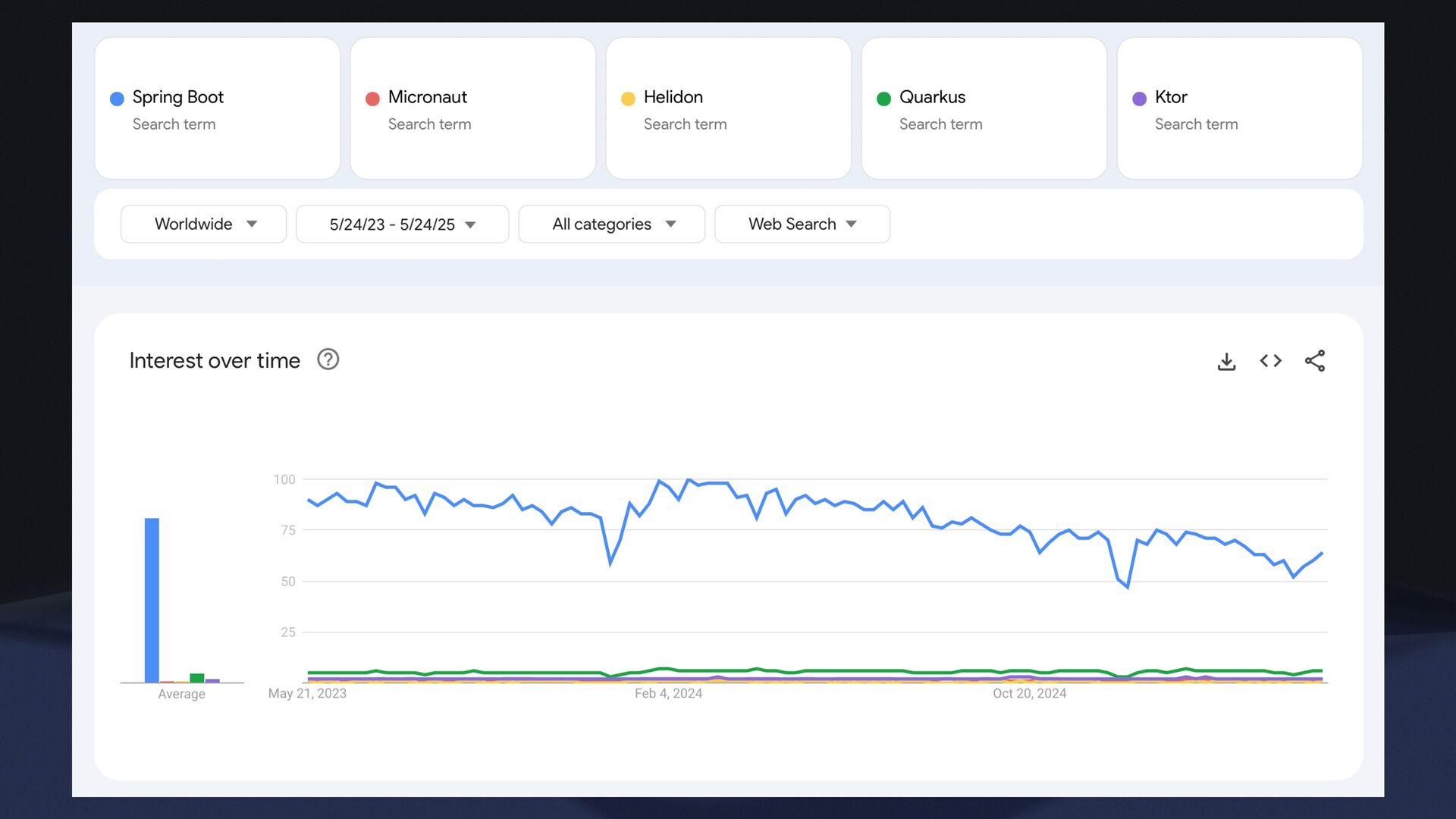Viewport: 1456px width, 819px height.
Task: Click the Feb 4, 2024 axis label
Action: click(668, 693)
